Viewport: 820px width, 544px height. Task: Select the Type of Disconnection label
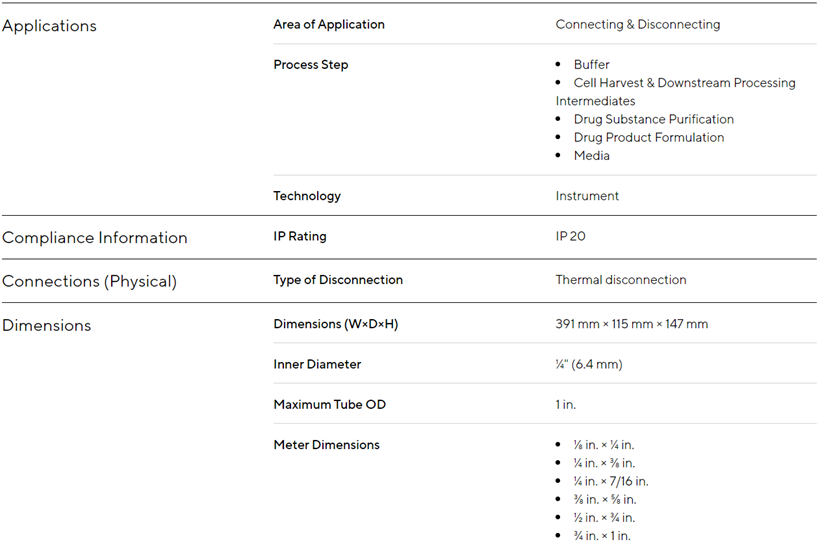pyautogui.click(x=338, y=280)
